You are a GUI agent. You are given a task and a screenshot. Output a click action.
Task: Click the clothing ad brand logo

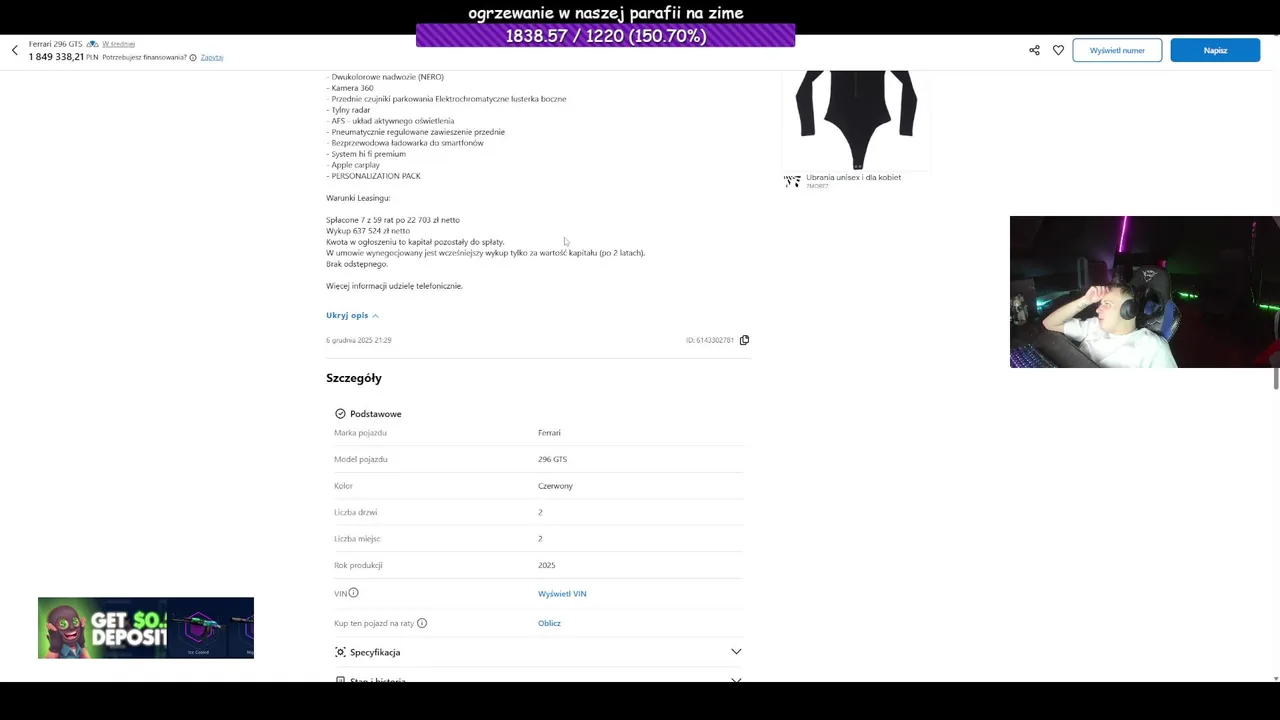pyautogui.click(x=792, y=181)
